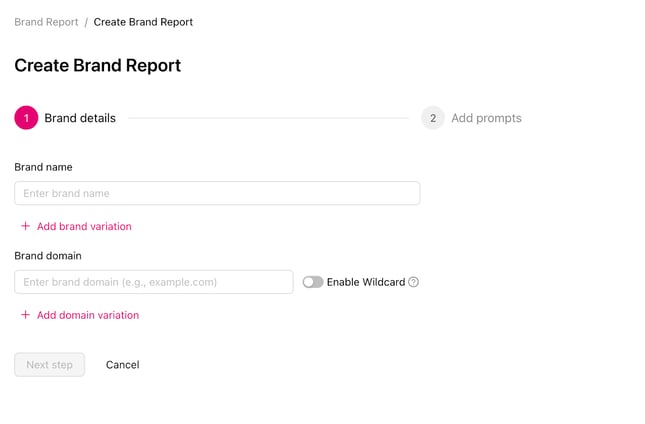Click the Enable Wildcard label text
Image resolution: width=645 pixels, height=424 pixels.
click(366, 282)
